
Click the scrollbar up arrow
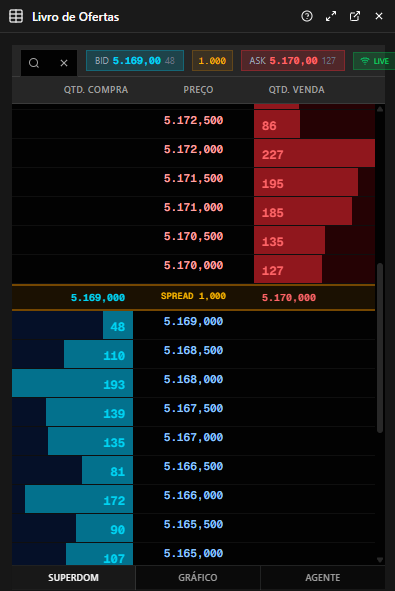point(380,109)
